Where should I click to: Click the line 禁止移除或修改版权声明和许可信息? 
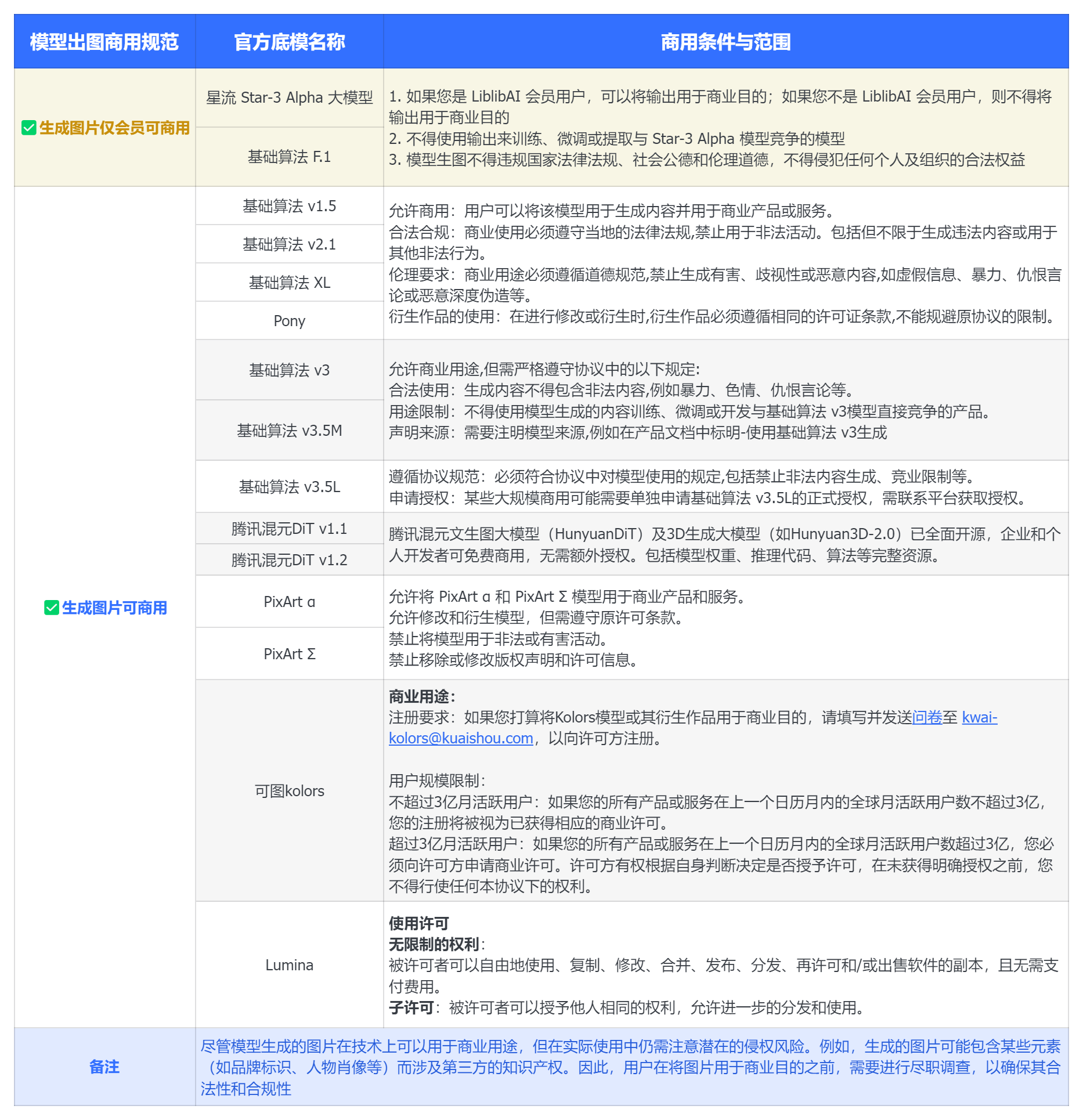(x=514, y=660)
